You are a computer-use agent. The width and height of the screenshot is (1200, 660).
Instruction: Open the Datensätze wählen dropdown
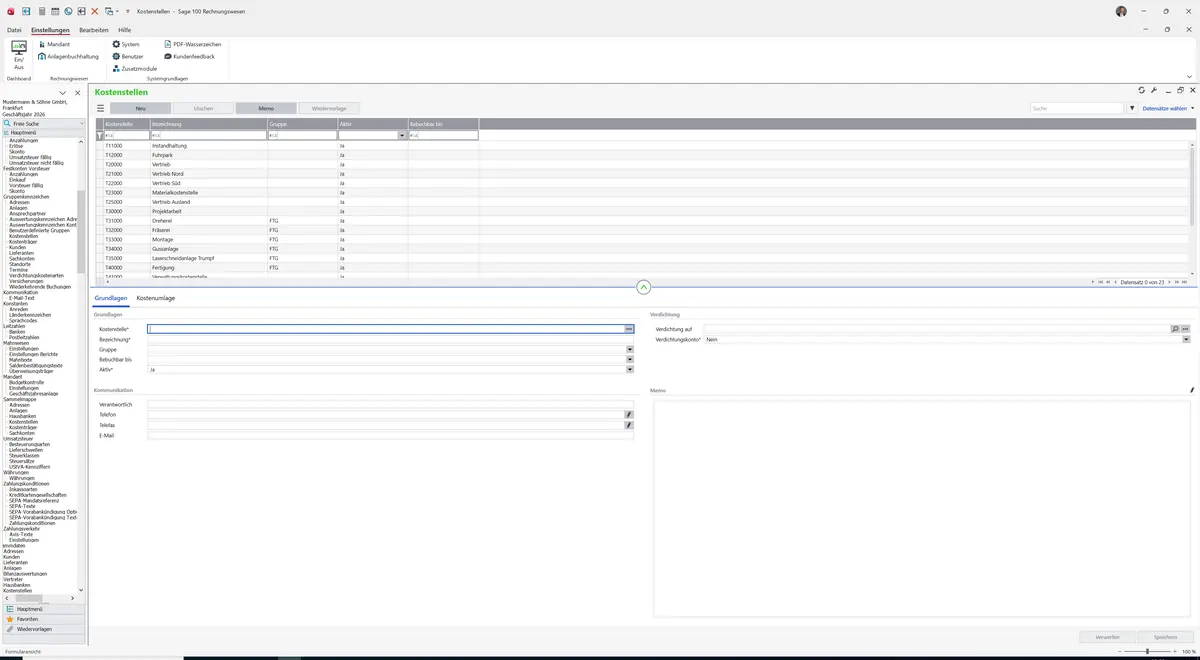point(1168,108)
